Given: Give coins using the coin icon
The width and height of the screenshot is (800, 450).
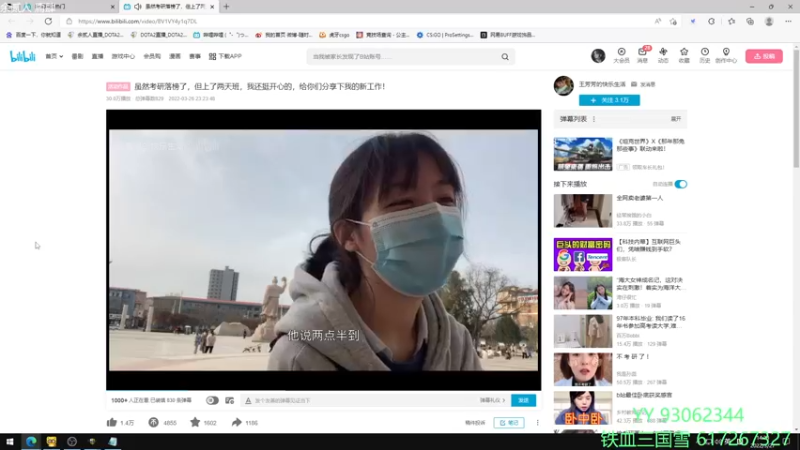Looking at the screenshot, I should click(154, 422).
